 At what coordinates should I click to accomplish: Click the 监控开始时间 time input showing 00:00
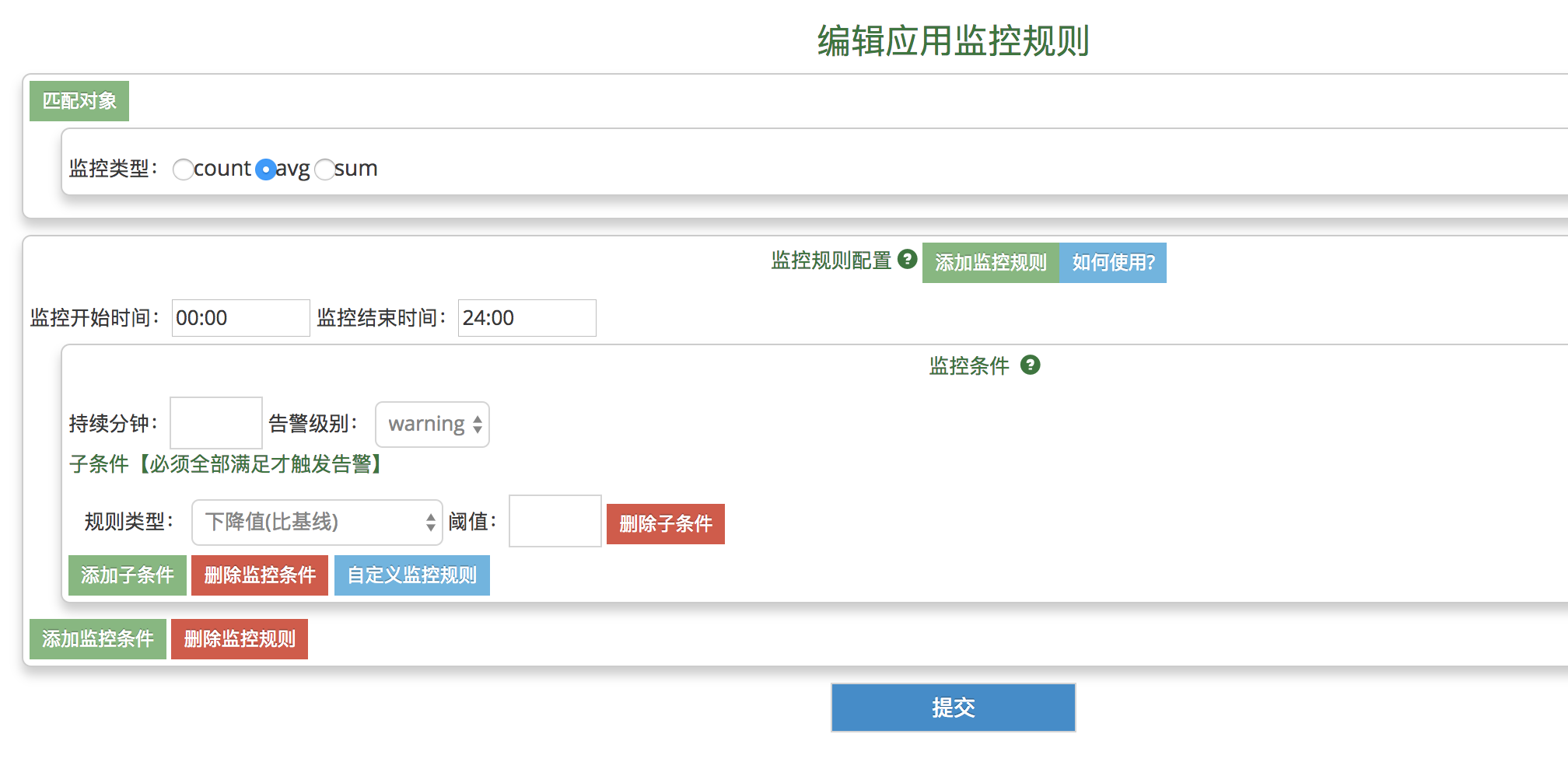(x=240, y=317)
